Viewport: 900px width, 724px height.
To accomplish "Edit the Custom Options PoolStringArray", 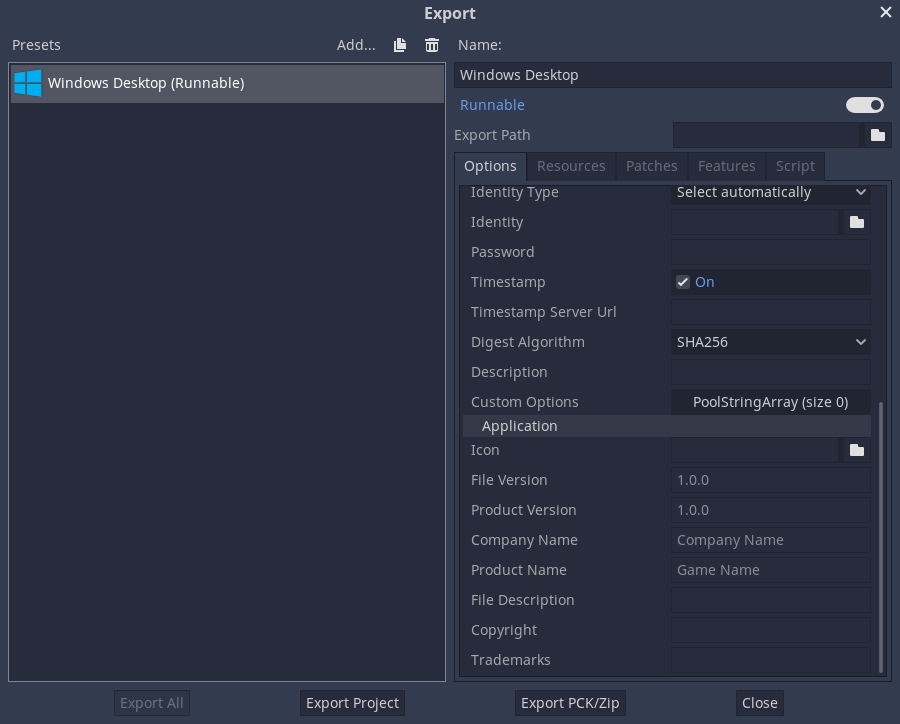I will point(770,402).
